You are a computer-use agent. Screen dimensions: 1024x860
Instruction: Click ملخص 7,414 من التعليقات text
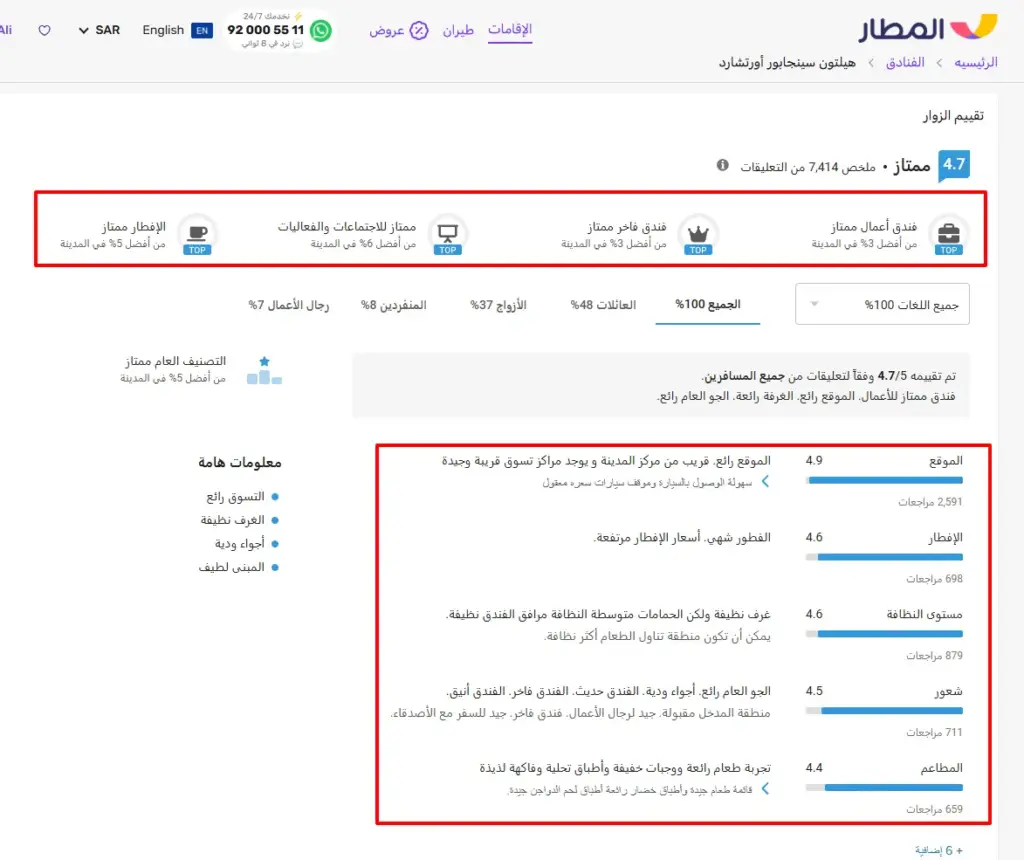[807, 167]
